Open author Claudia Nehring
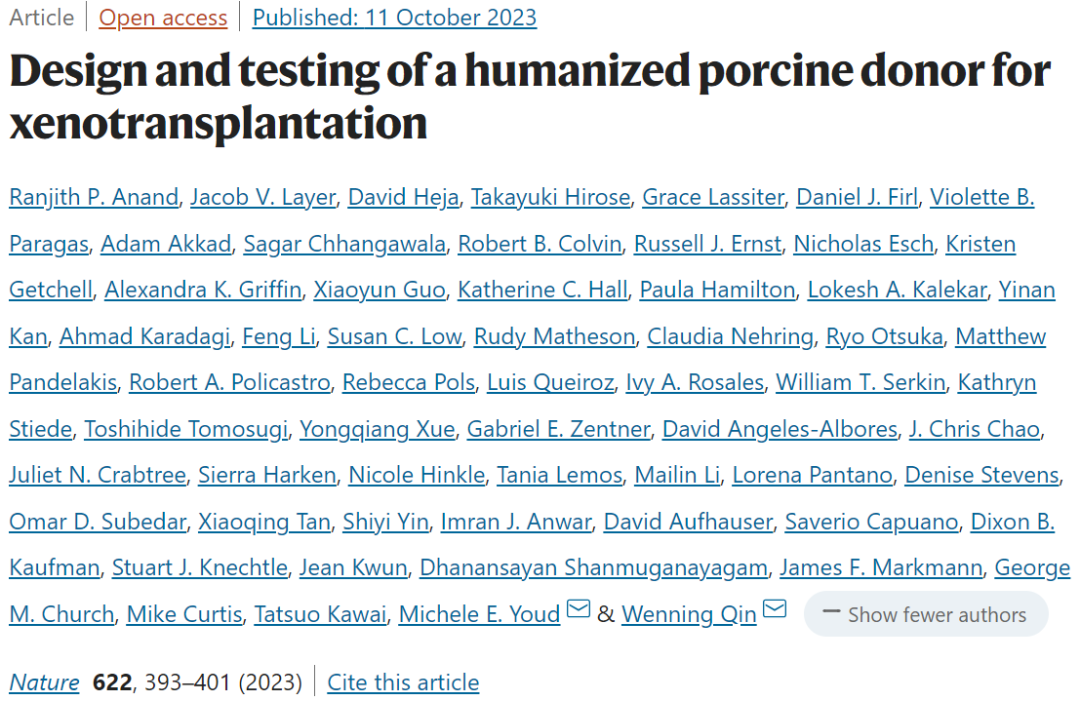The width and height of the screenshot is (1080, 701). [730, 337]
